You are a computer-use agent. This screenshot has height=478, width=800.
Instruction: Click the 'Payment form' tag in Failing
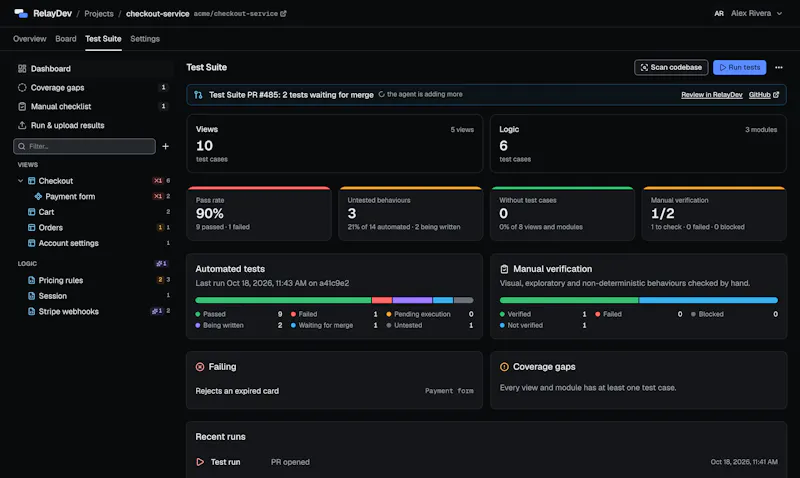coord(449,391)
